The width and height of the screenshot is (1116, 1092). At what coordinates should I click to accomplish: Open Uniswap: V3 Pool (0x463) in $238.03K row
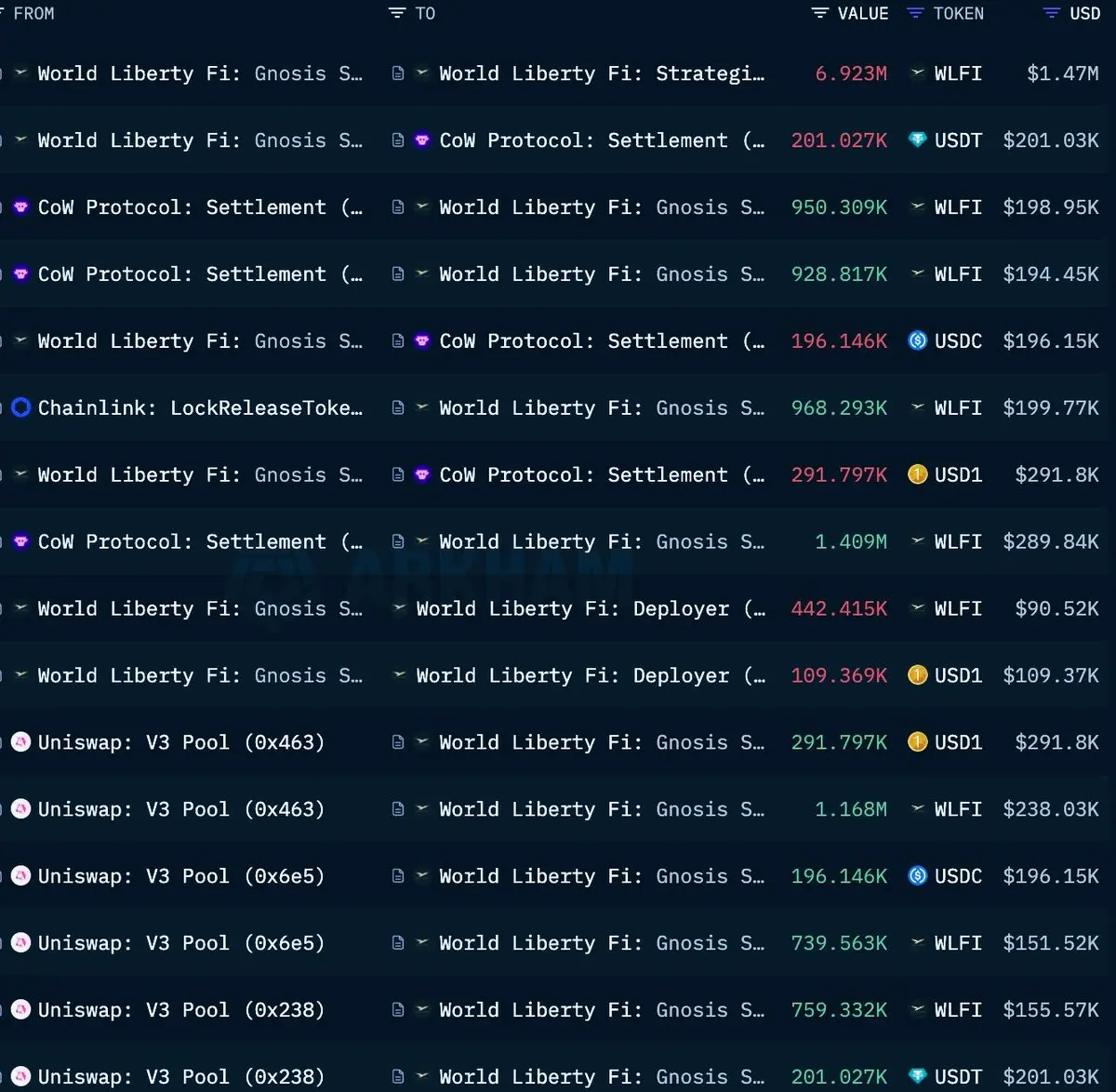click(181, 809)
